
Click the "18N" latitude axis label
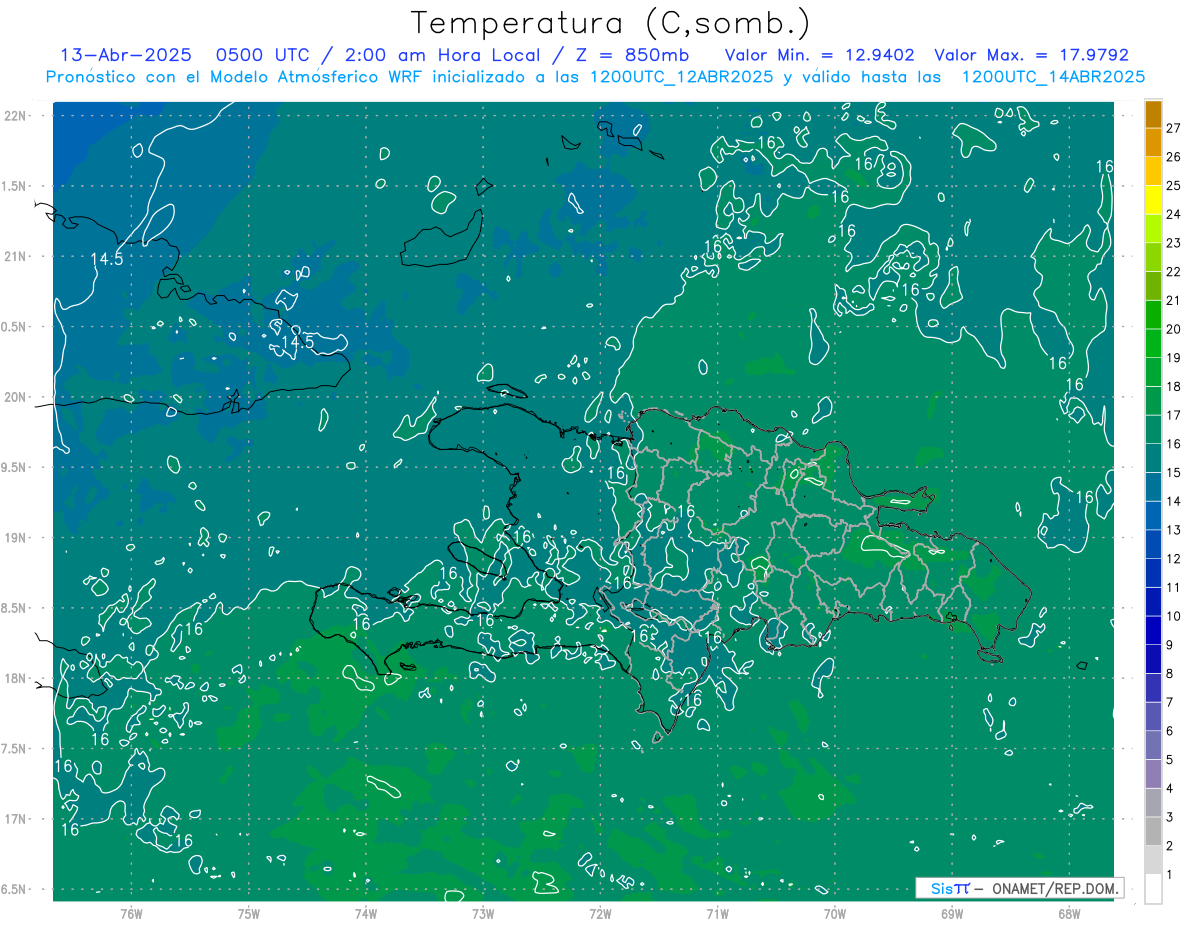click(14, 678)
